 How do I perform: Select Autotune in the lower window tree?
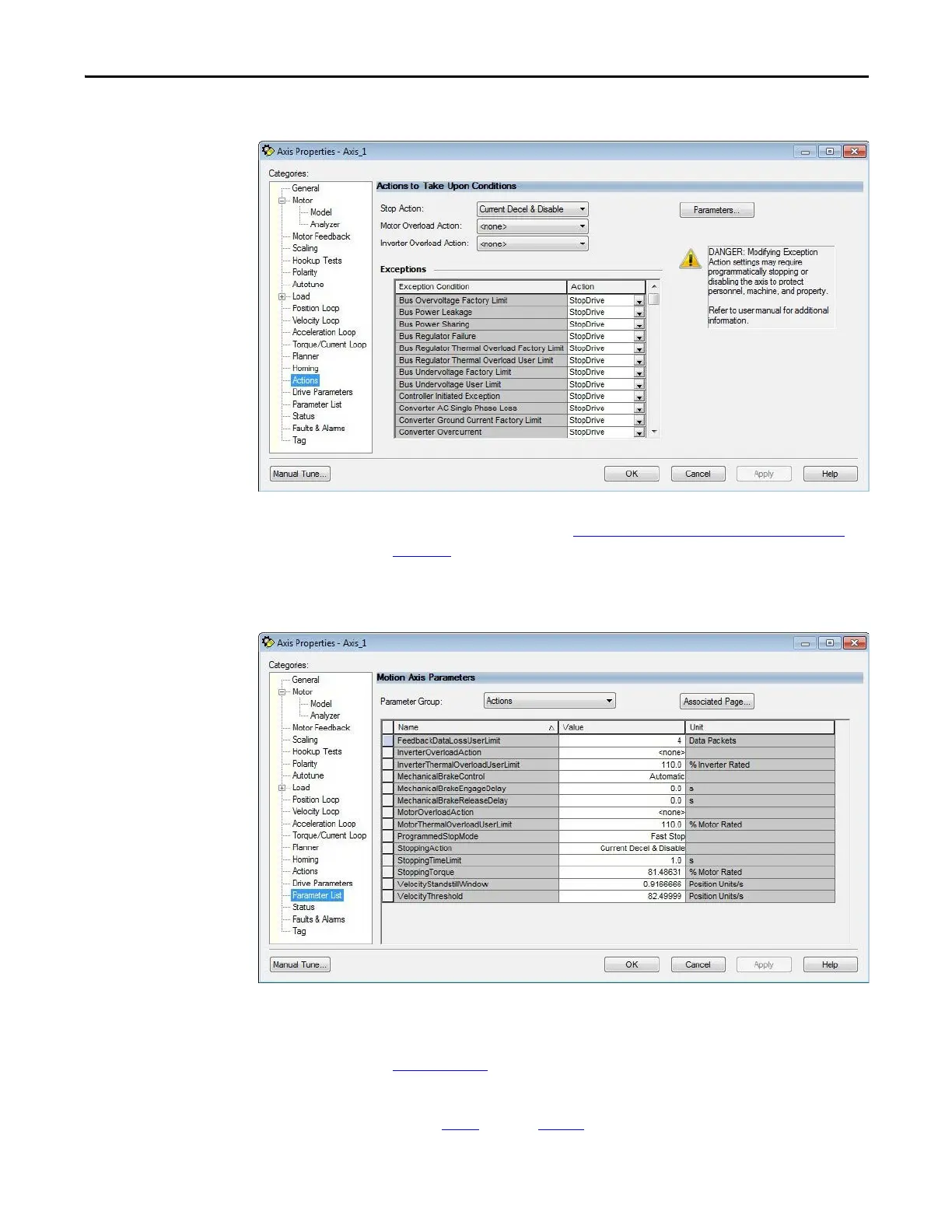tap(308, 775)
